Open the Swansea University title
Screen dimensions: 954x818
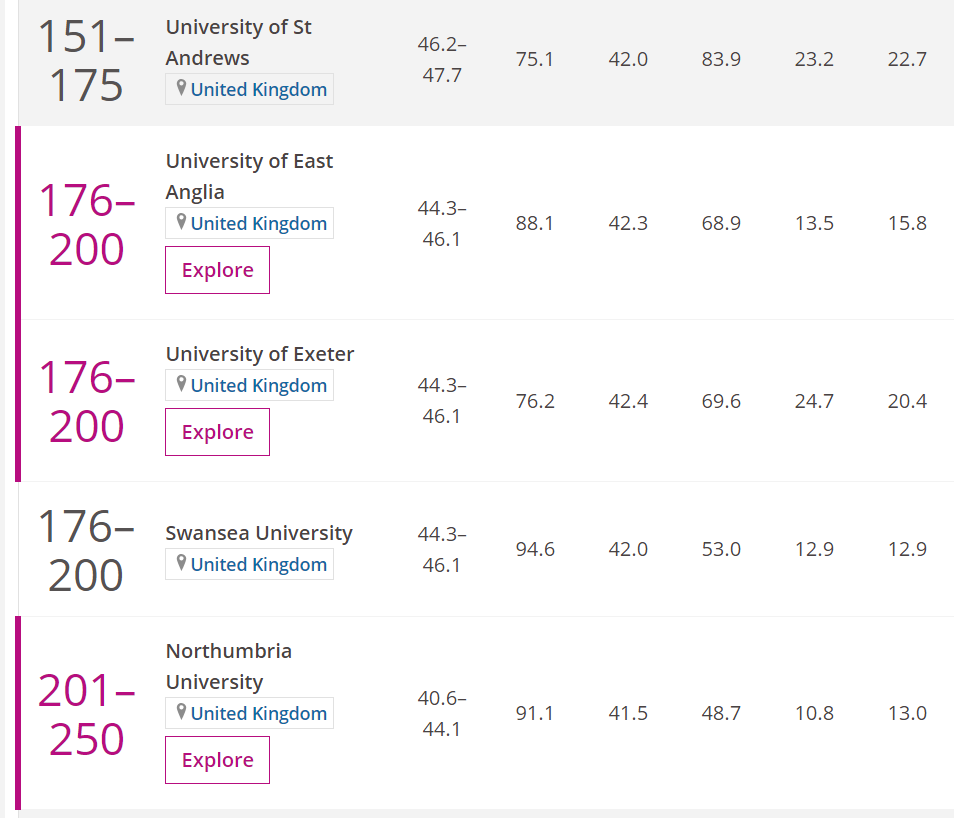pos(259,533)
